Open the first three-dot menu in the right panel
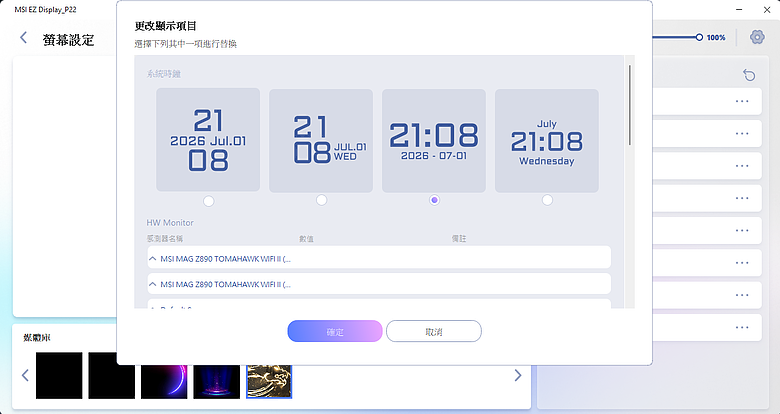Image resolution: width=780 pixels, height=414 pixels. tap(742, 102)
